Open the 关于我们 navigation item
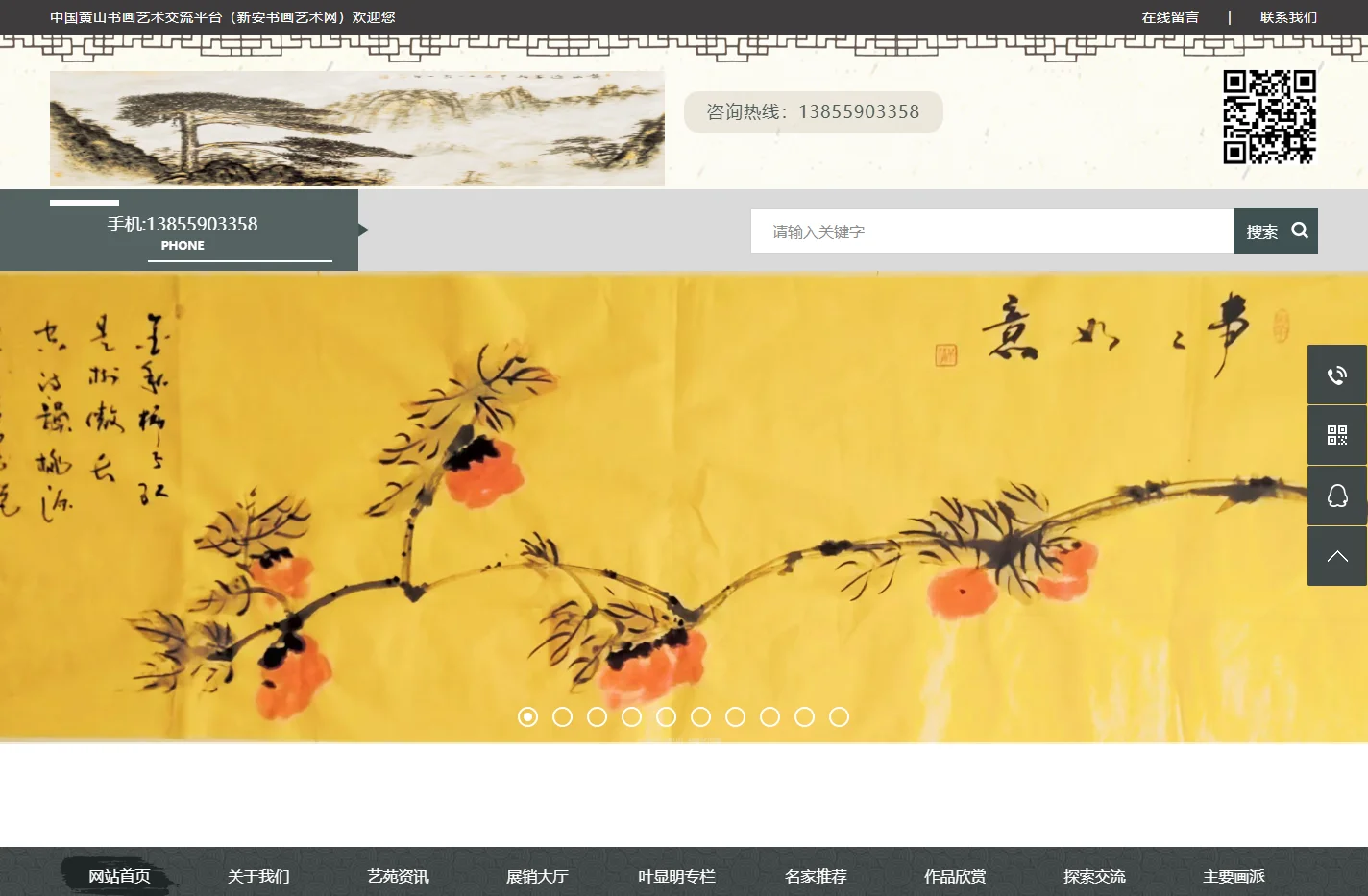This screenshot has height=896, width=1368. tap(258, 876)
